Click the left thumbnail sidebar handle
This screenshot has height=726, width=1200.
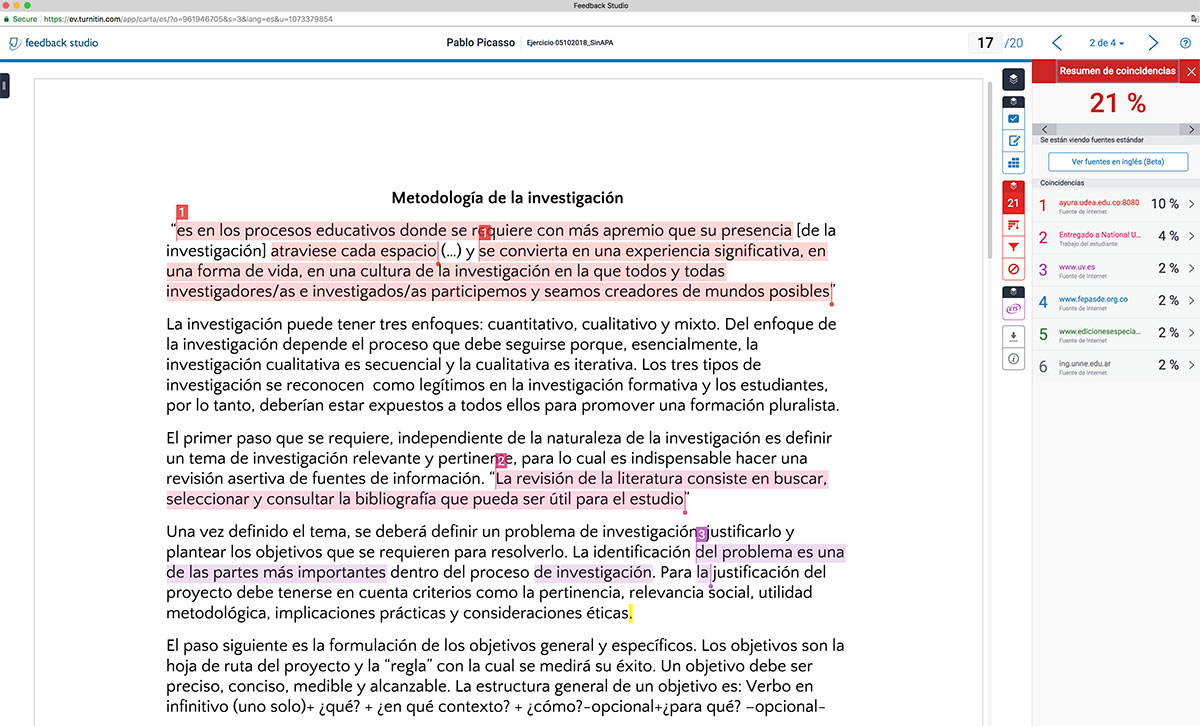pos(4,87)
